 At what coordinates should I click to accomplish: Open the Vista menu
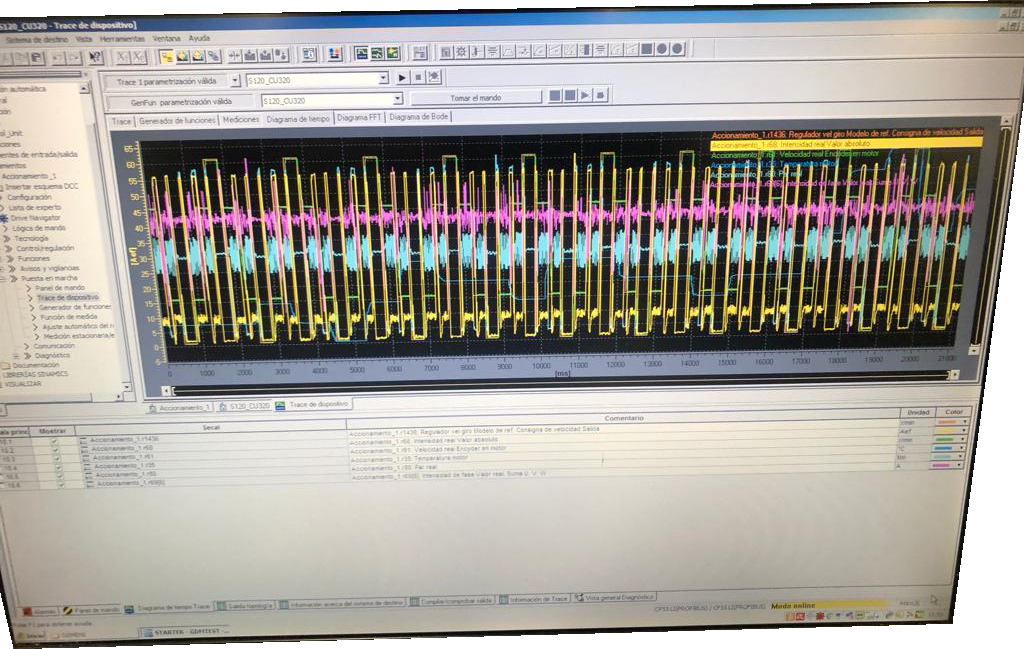coord(84,39)
